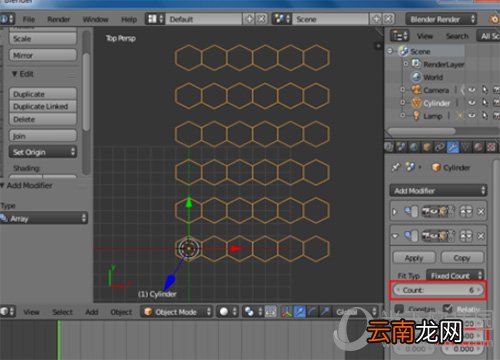The image size is (500, 360).
Task: Select the scale manipulator icon
Action: pyautogui.click(x=325, y=312)
